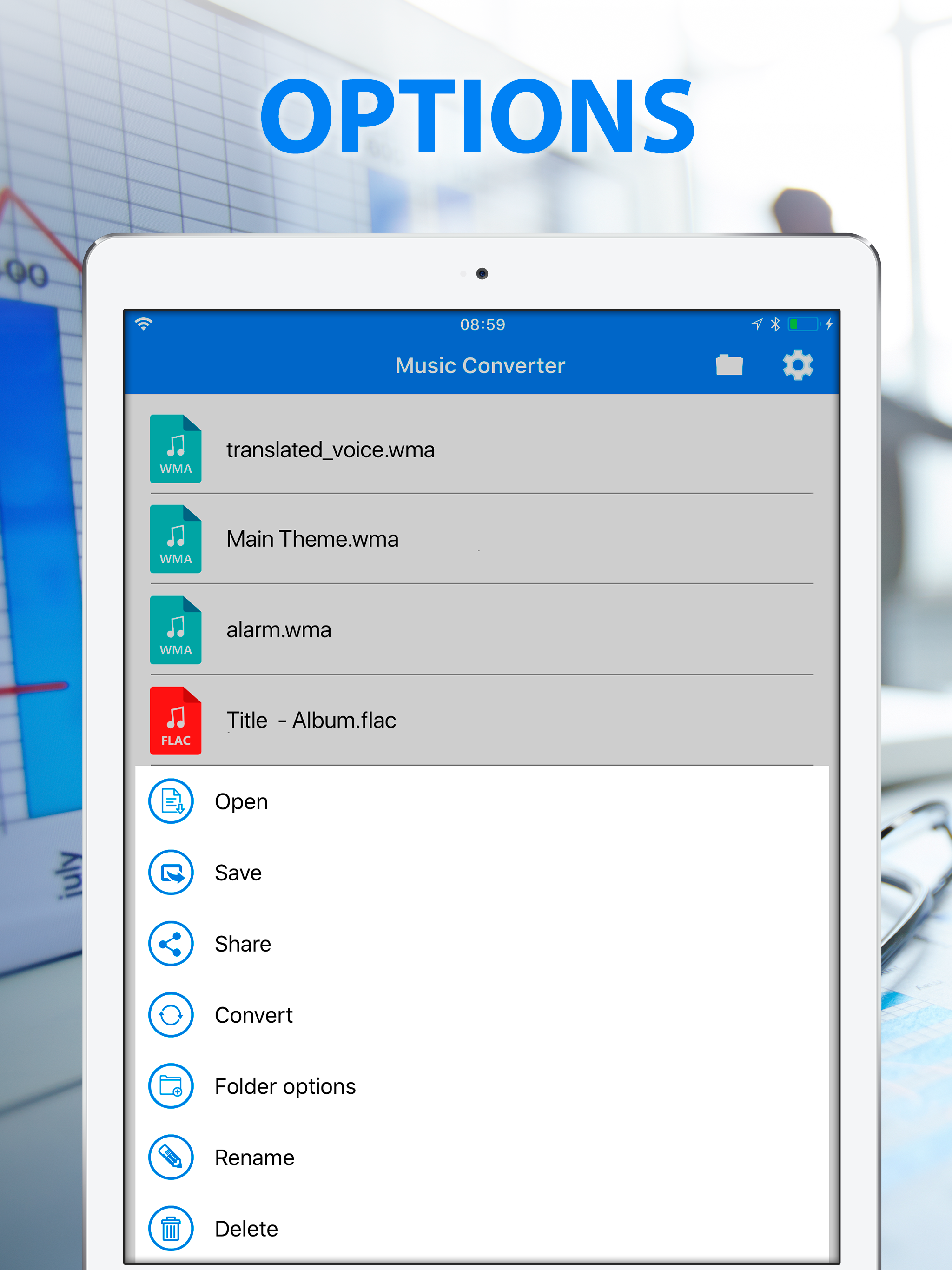Tap the Share nodes icon

point(171,943)
